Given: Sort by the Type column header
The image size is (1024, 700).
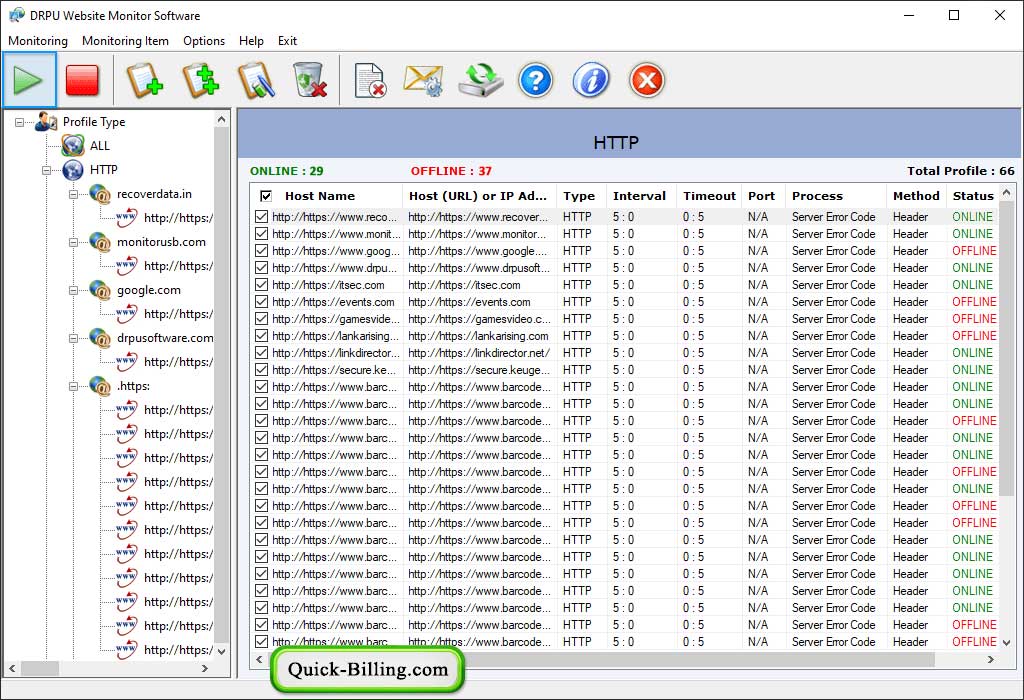Looking at the screenshot, I should coord(579,196).
